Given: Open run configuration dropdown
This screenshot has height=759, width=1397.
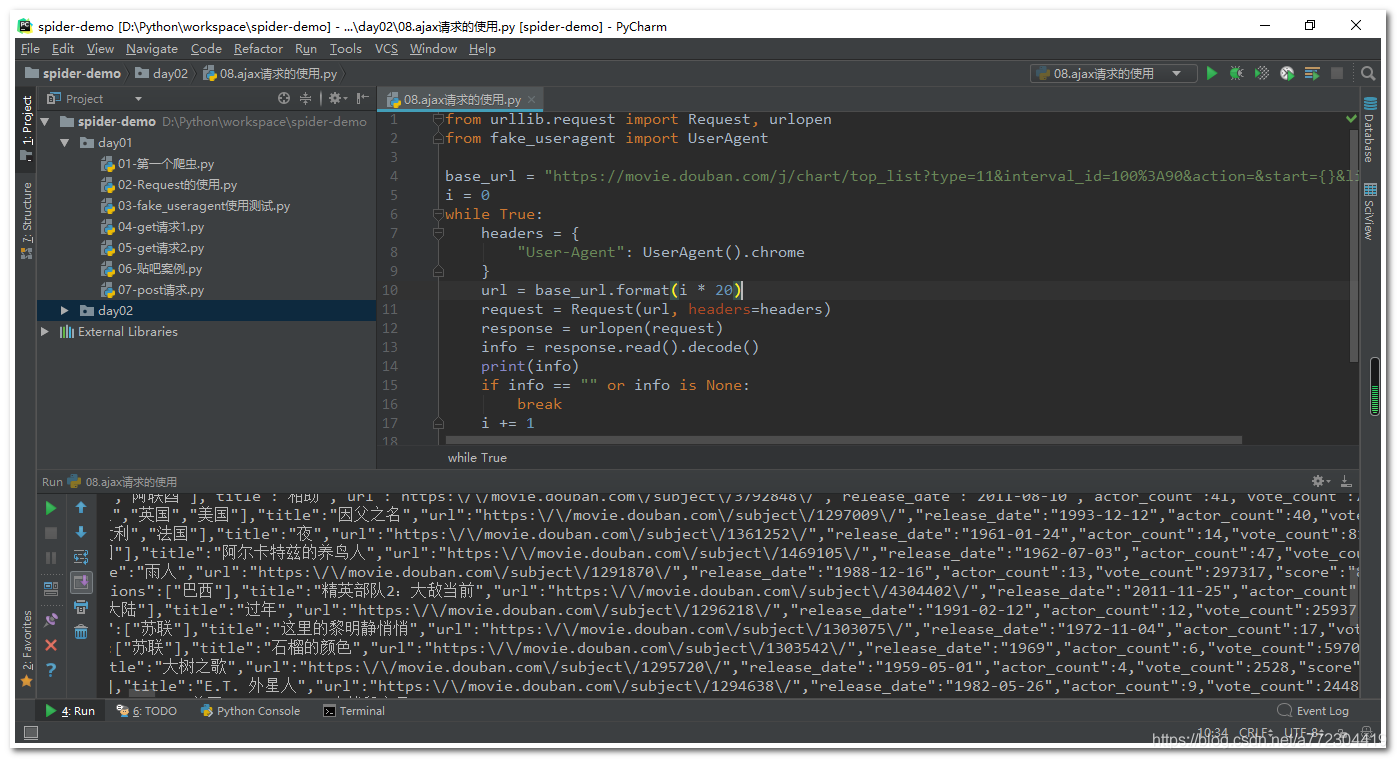Looking at the screenshot, I should [1112, 73].
